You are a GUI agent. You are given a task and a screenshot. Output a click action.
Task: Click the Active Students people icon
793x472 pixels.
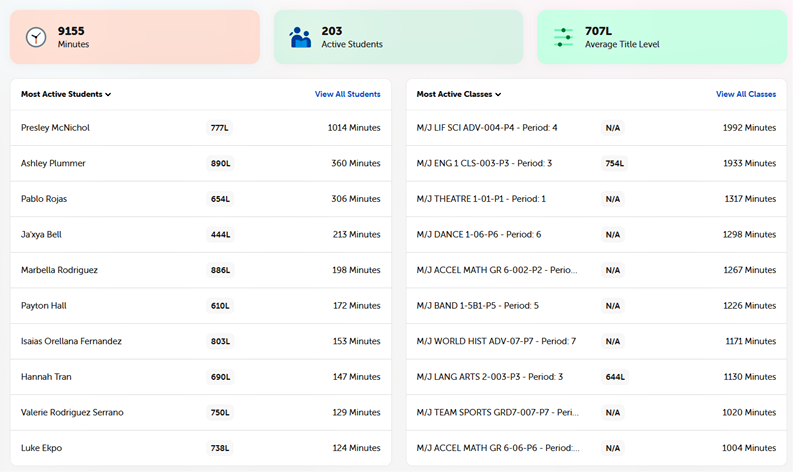point(300,37)
